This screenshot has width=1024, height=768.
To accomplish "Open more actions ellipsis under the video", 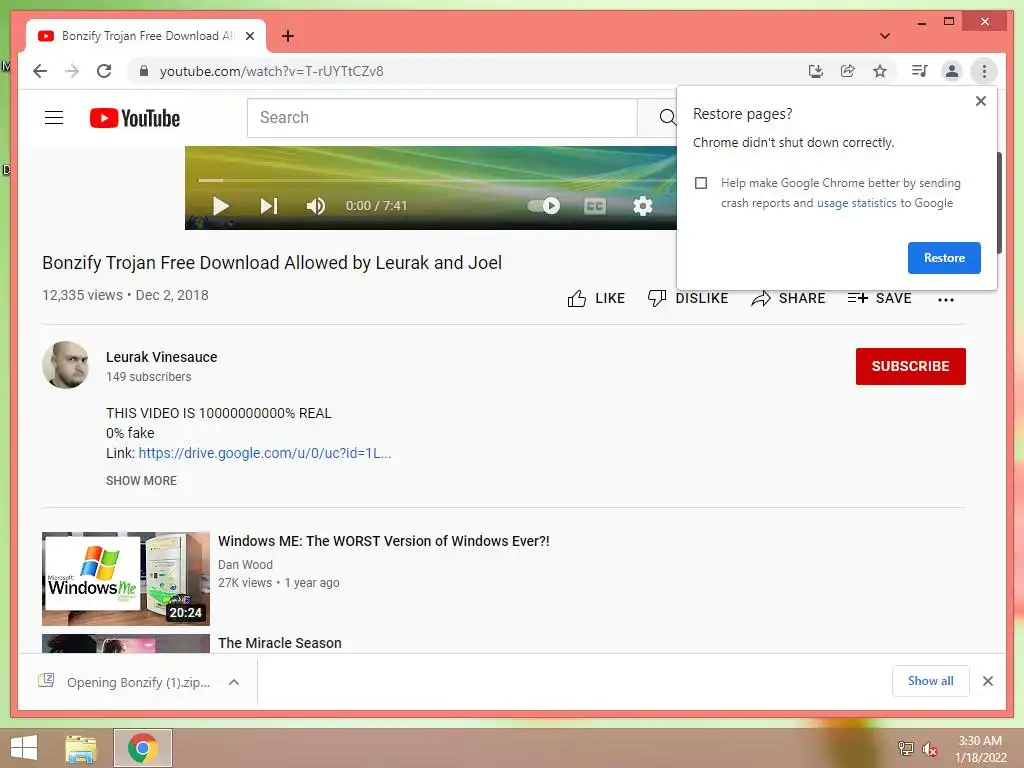I will pos(946,300).
